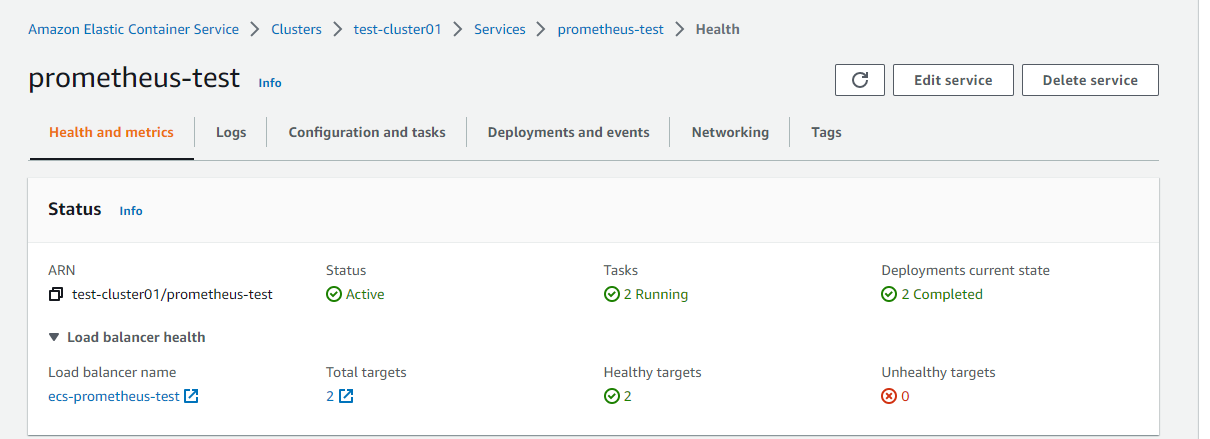Open the Configuration and tasks tab
Screen dimensions: 1210x439
click(x=367, y=132)
